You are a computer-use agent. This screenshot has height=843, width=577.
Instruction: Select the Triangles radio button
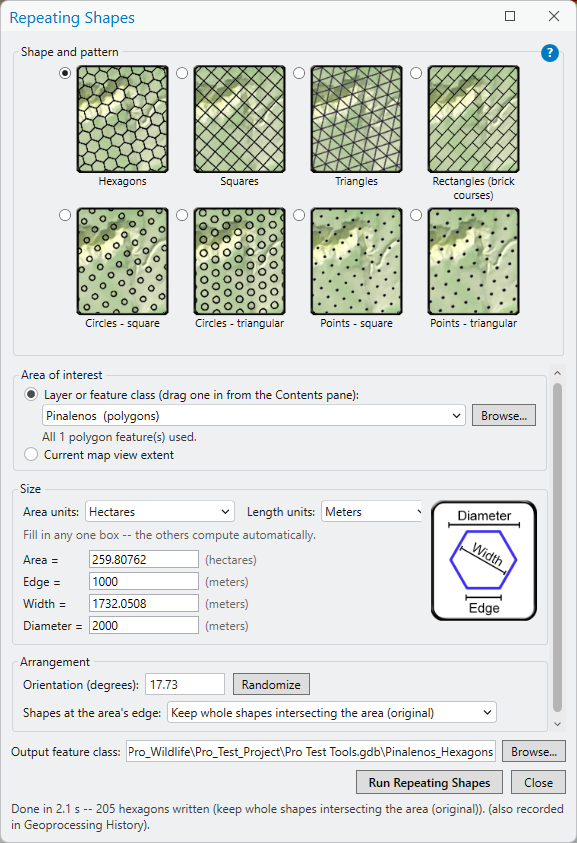click(299, 73)
